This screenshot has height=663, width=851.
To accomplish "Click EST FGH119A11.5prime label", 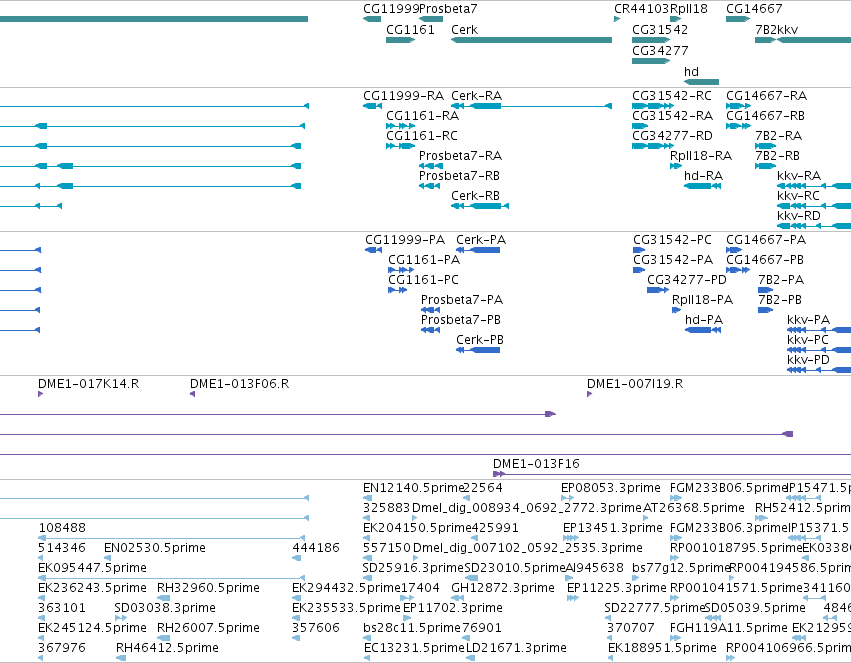I will (x=728, y=628).
